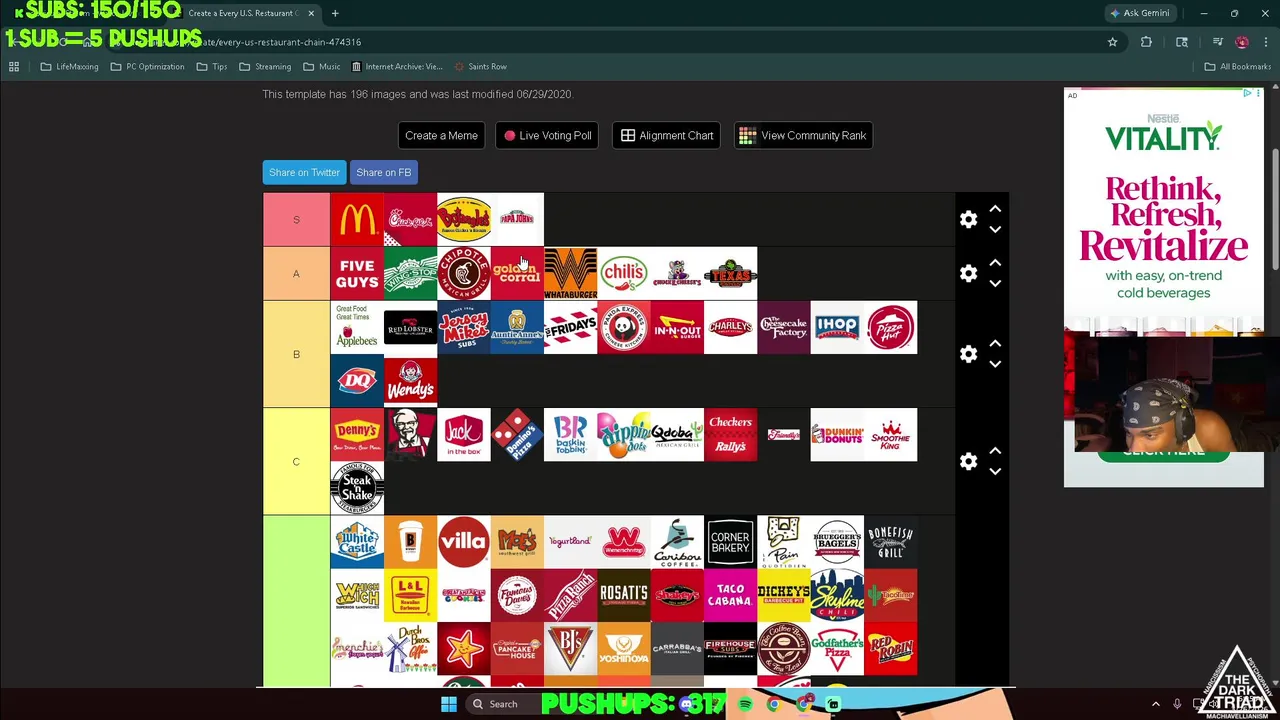Image resolution: width=1280 pixels, height=720 pixels.
Task: Open the LifeMaxxing bookmarks folder
Action: pos(69,66)
